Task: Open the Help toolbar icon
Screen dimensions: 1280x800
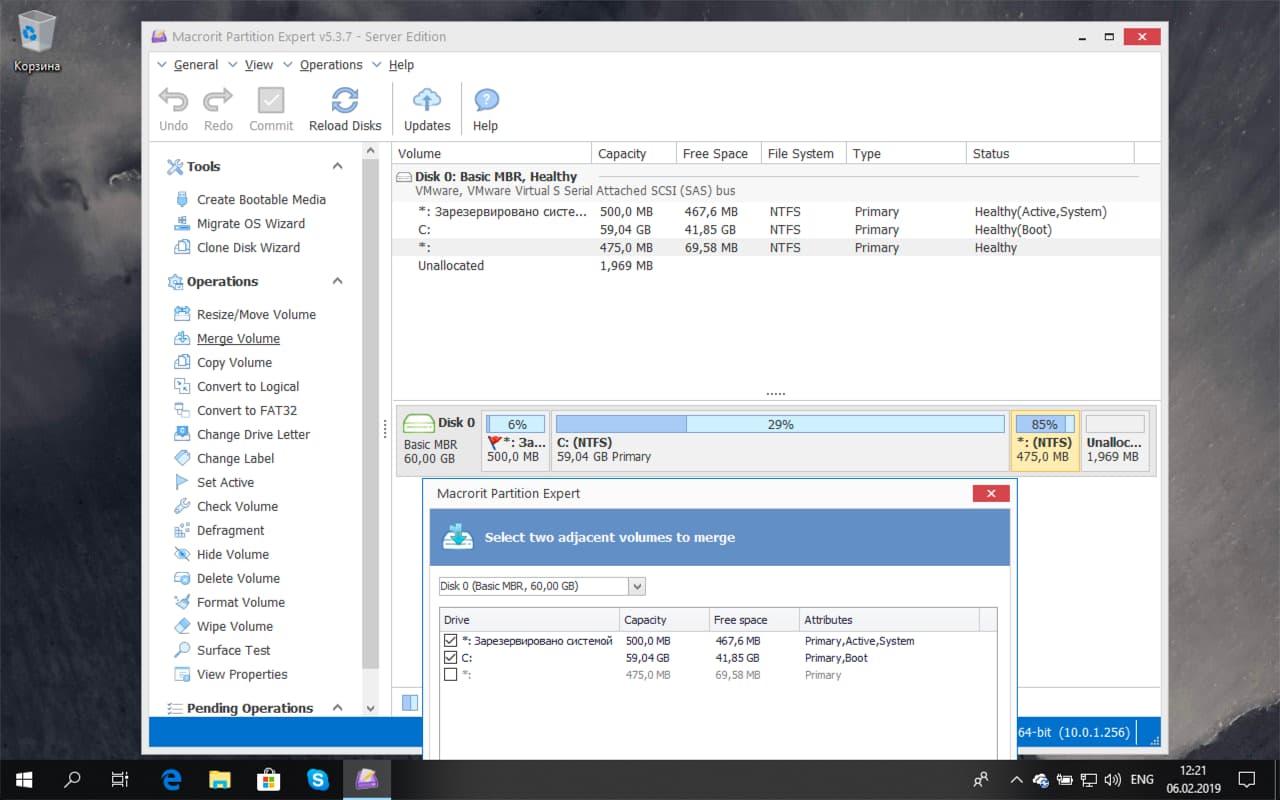Action: [485, 109]
